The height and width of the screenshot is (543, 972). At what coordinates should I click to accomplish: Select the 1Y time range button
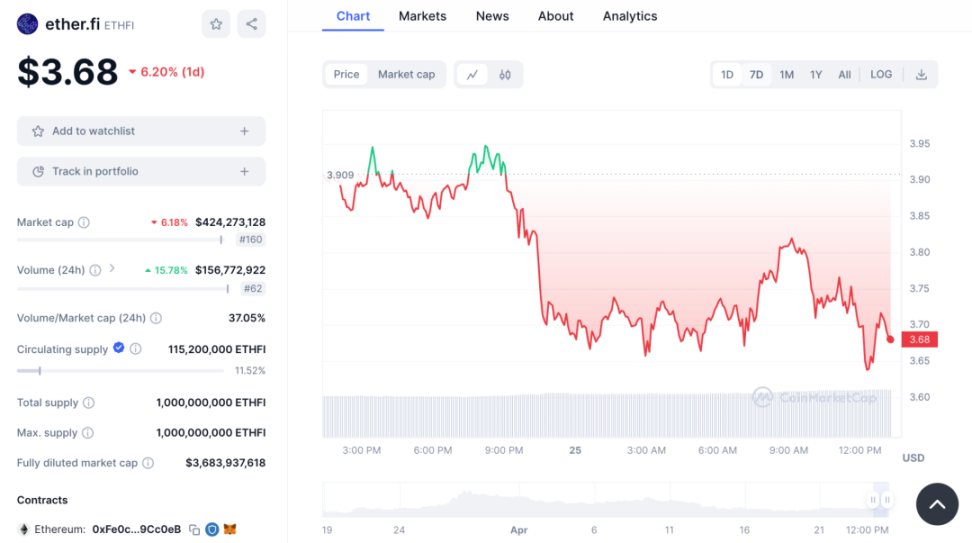coord(816,74)
